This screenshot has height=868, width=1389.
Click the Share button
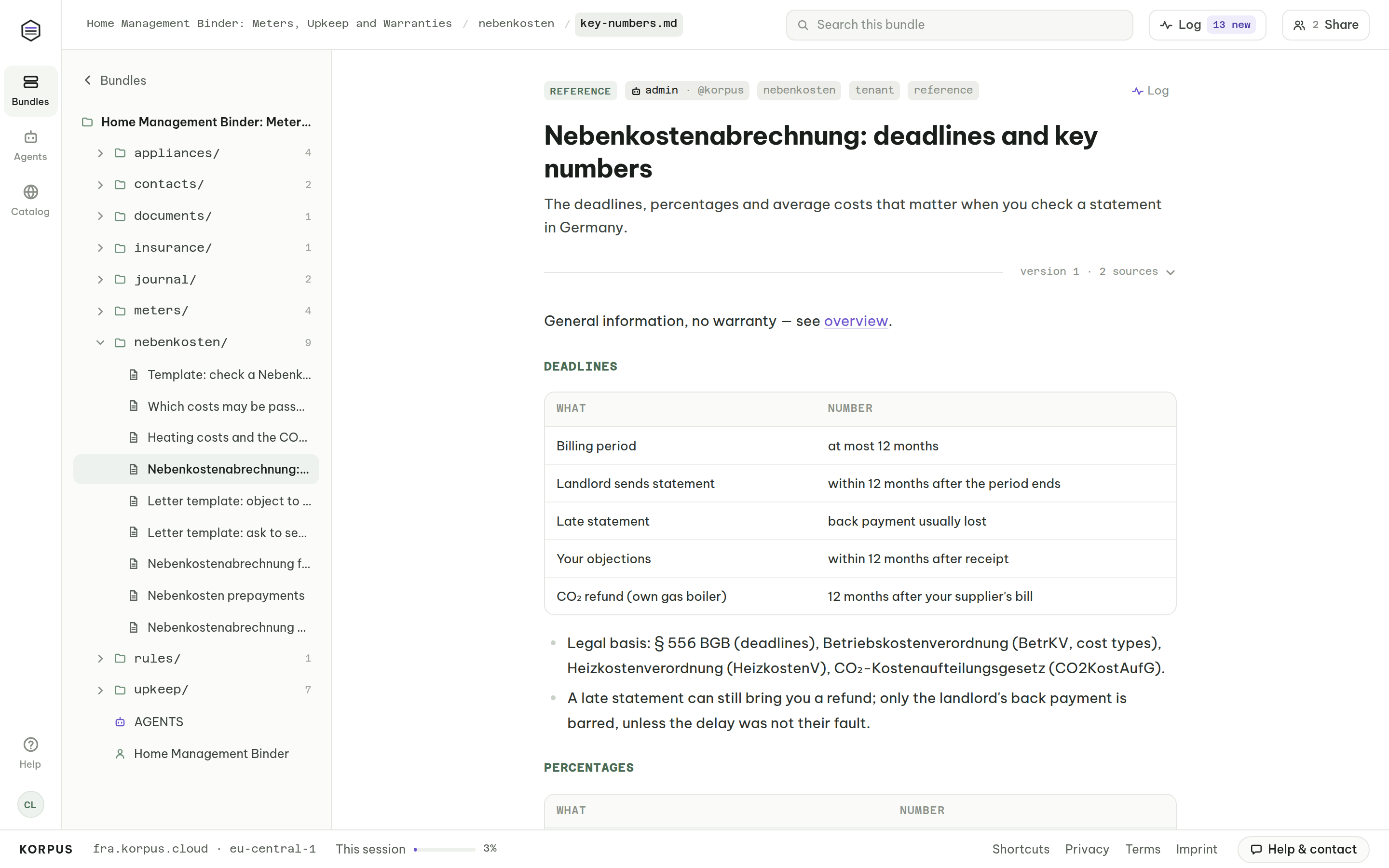point(1325,25)
